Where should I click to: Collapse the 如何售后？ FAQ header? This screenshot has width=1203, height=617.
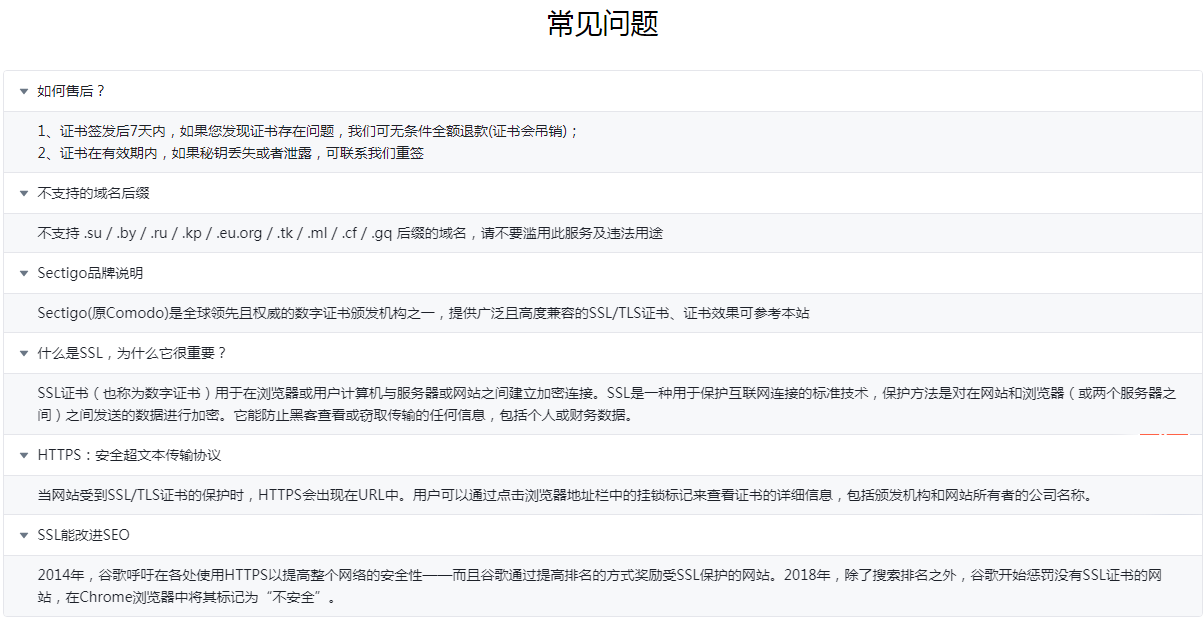pos(72,91)
